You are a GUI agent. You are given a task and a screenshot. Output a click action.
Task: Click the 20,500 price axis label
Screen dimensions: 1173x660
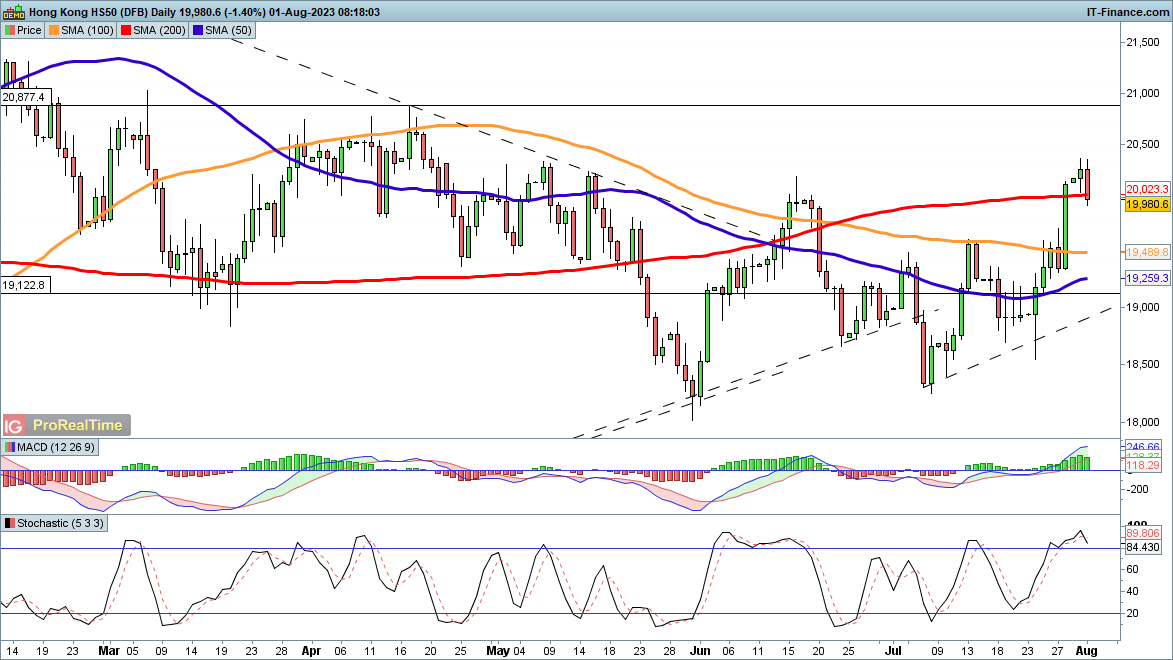point(1143,144)
